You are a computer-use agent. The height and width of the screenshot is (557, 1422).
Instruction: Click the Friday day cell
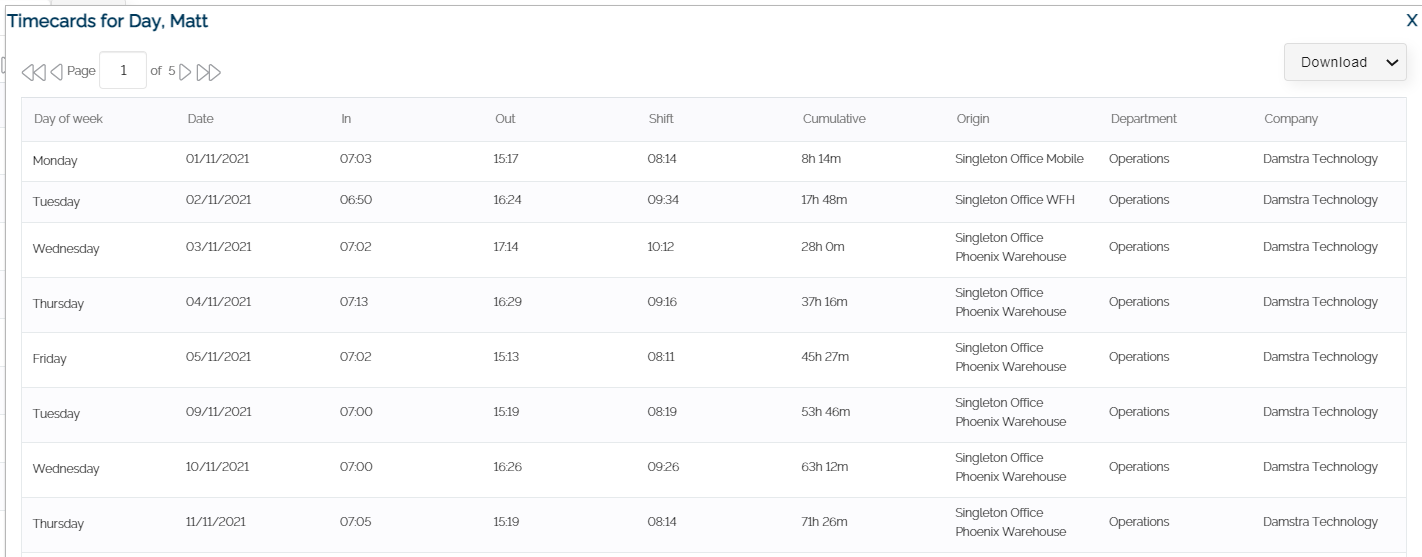(49, 359)
